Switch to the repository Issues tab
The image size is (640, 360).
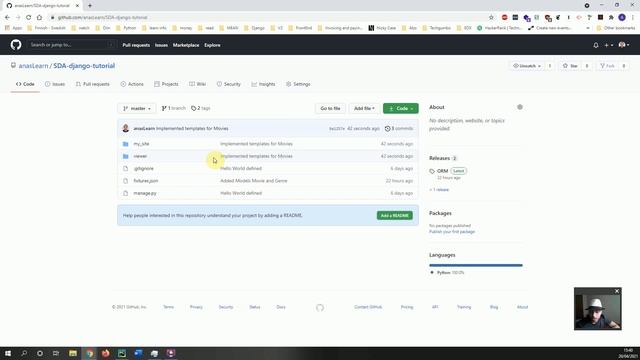55,84
